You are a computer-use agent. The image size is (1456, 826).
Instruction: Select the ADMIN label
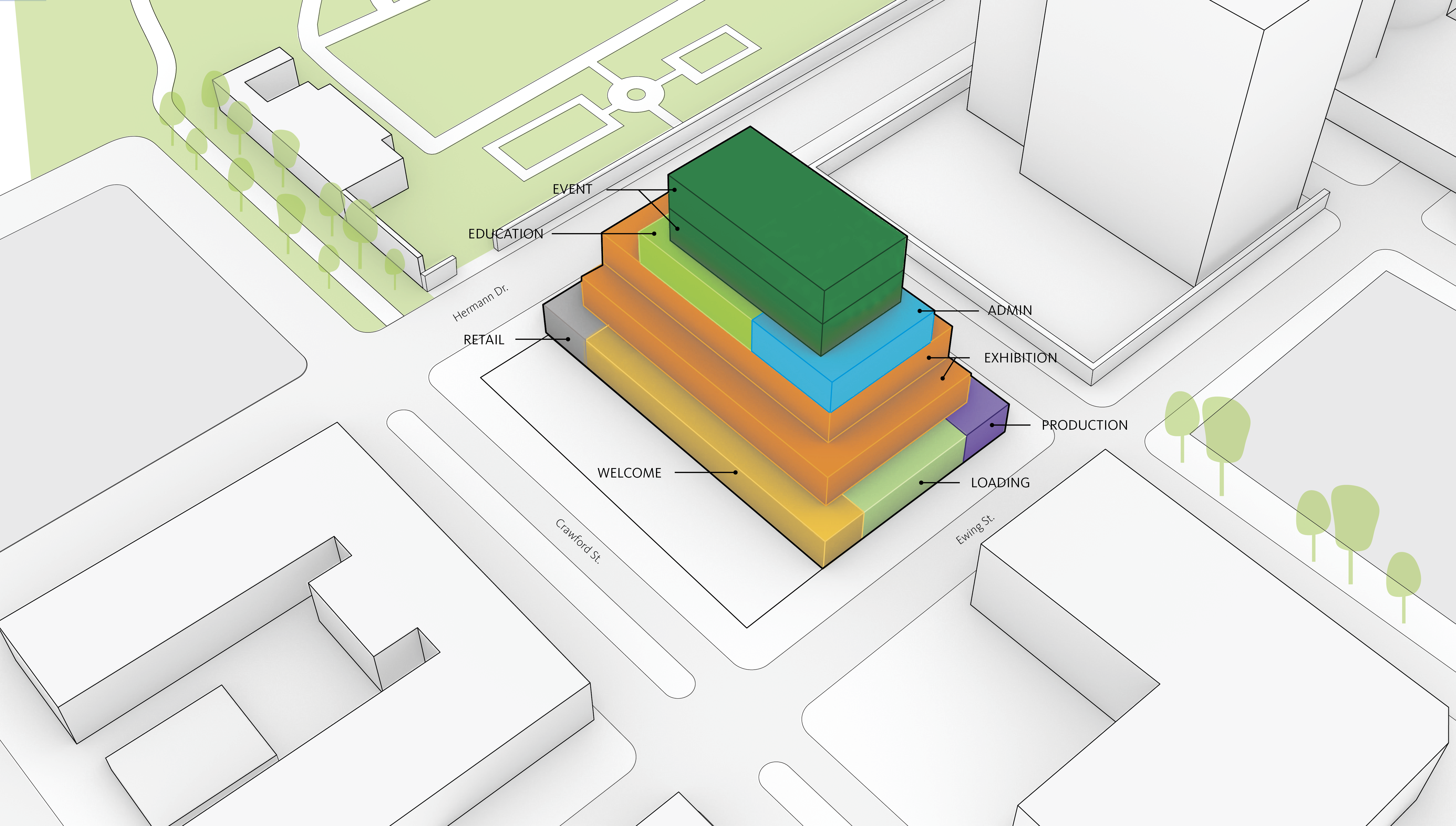[x=1010, y=310]
